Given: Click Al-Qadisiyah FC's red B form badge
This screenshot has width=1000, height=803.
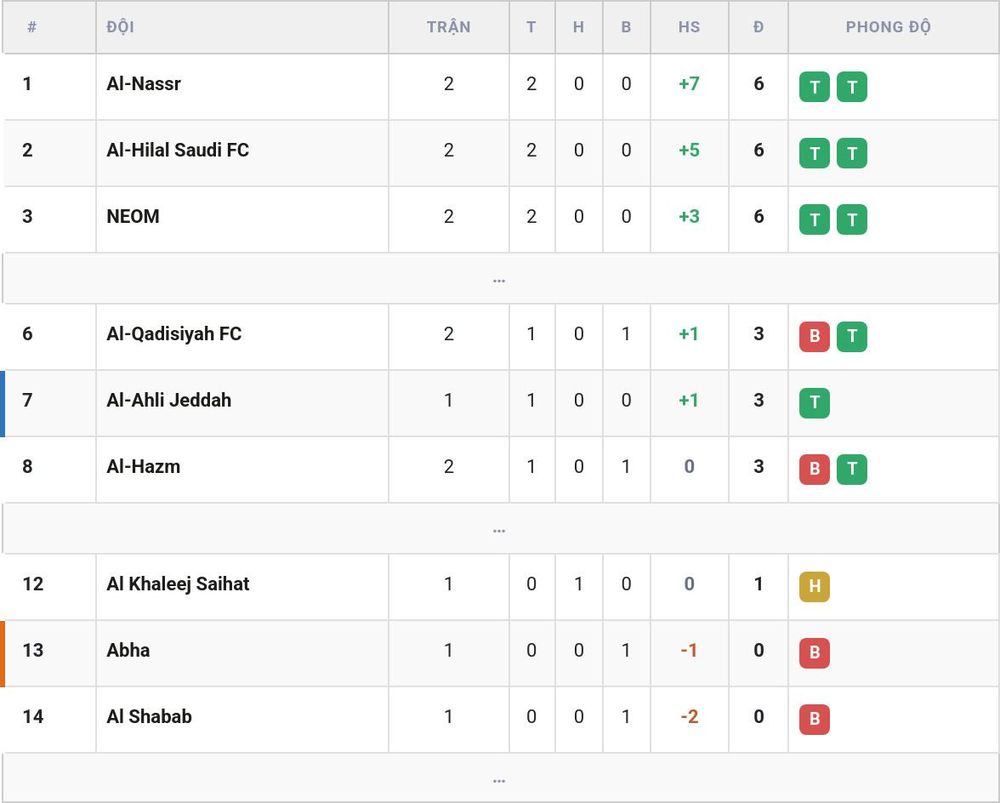Looking at the screenshot, I should coord(814,337).
